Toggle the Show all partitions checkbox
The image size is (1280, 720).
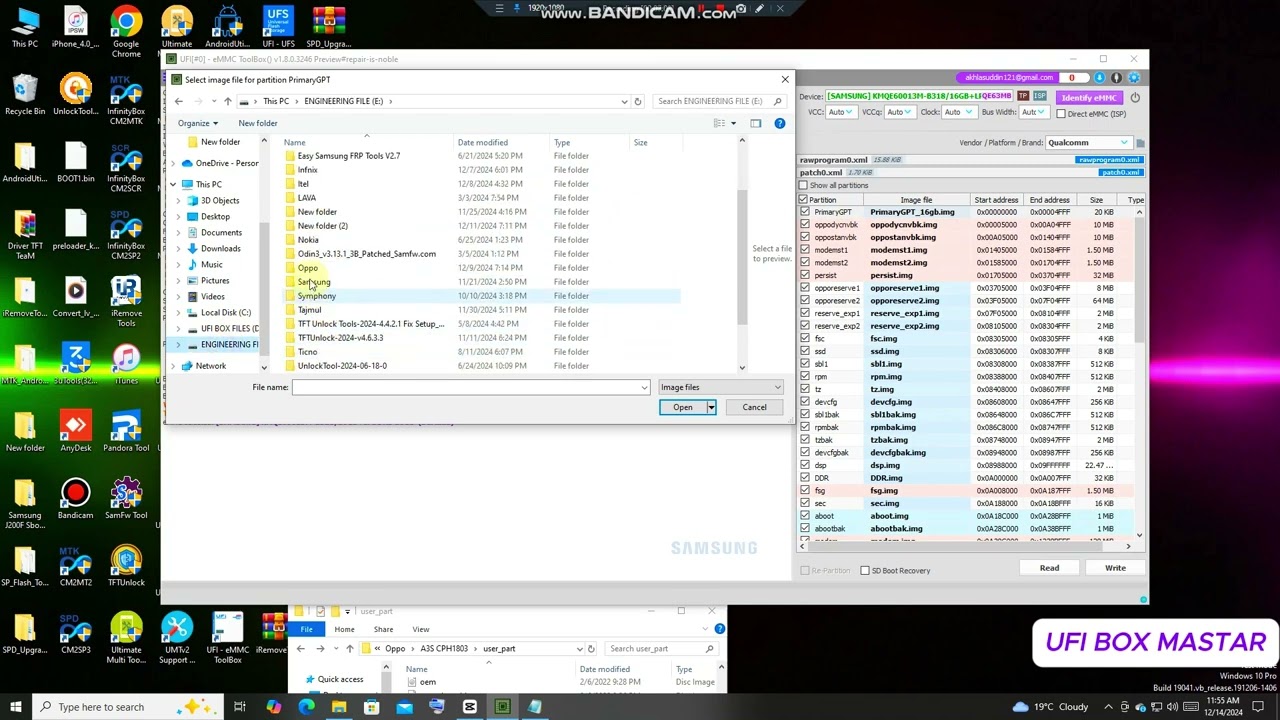pos(803,186)
